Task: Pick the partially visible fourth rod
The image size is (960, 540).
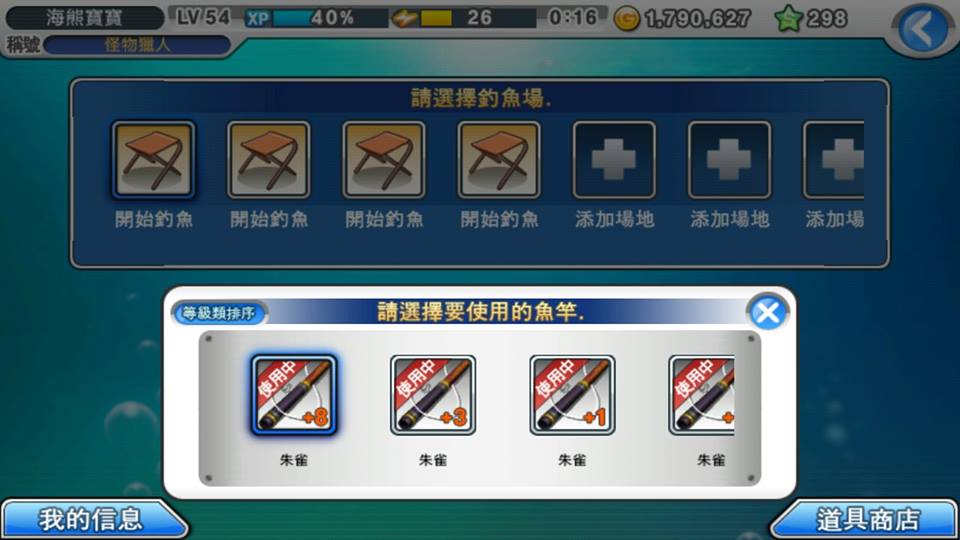Action: 702,396
